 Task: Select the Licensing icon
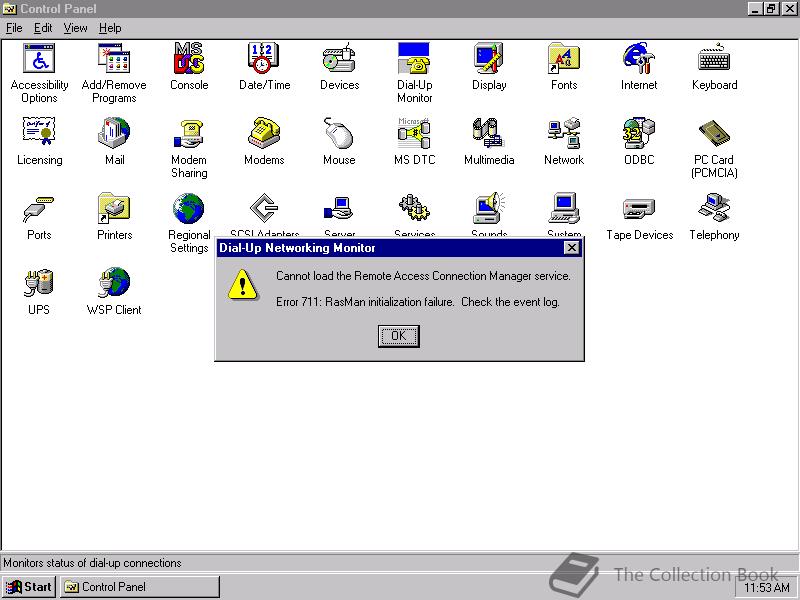(39, 133)
